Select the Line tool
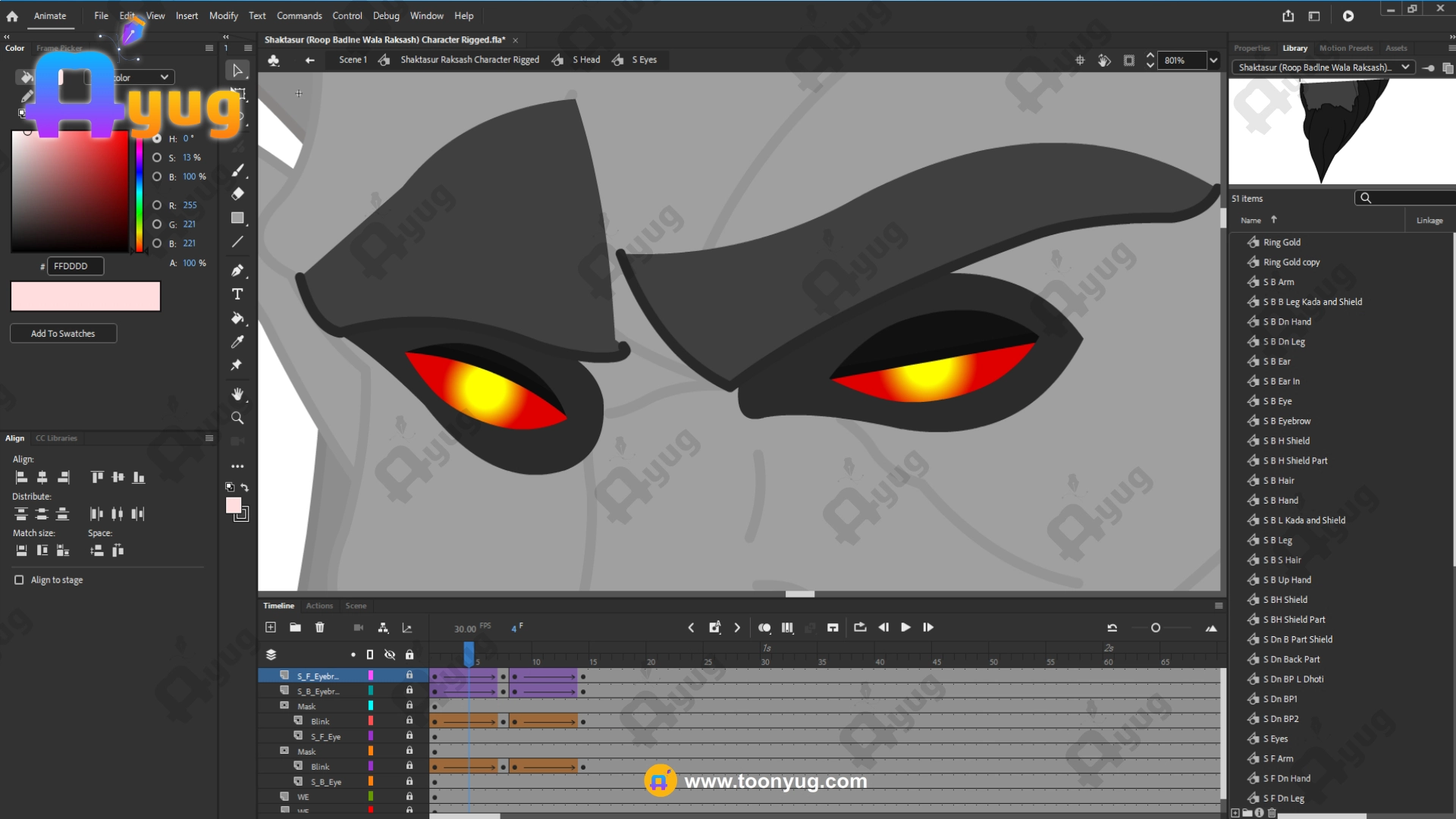Image resolution: width=1456 pixels, height=819 pixels. [x=237, y=242]
